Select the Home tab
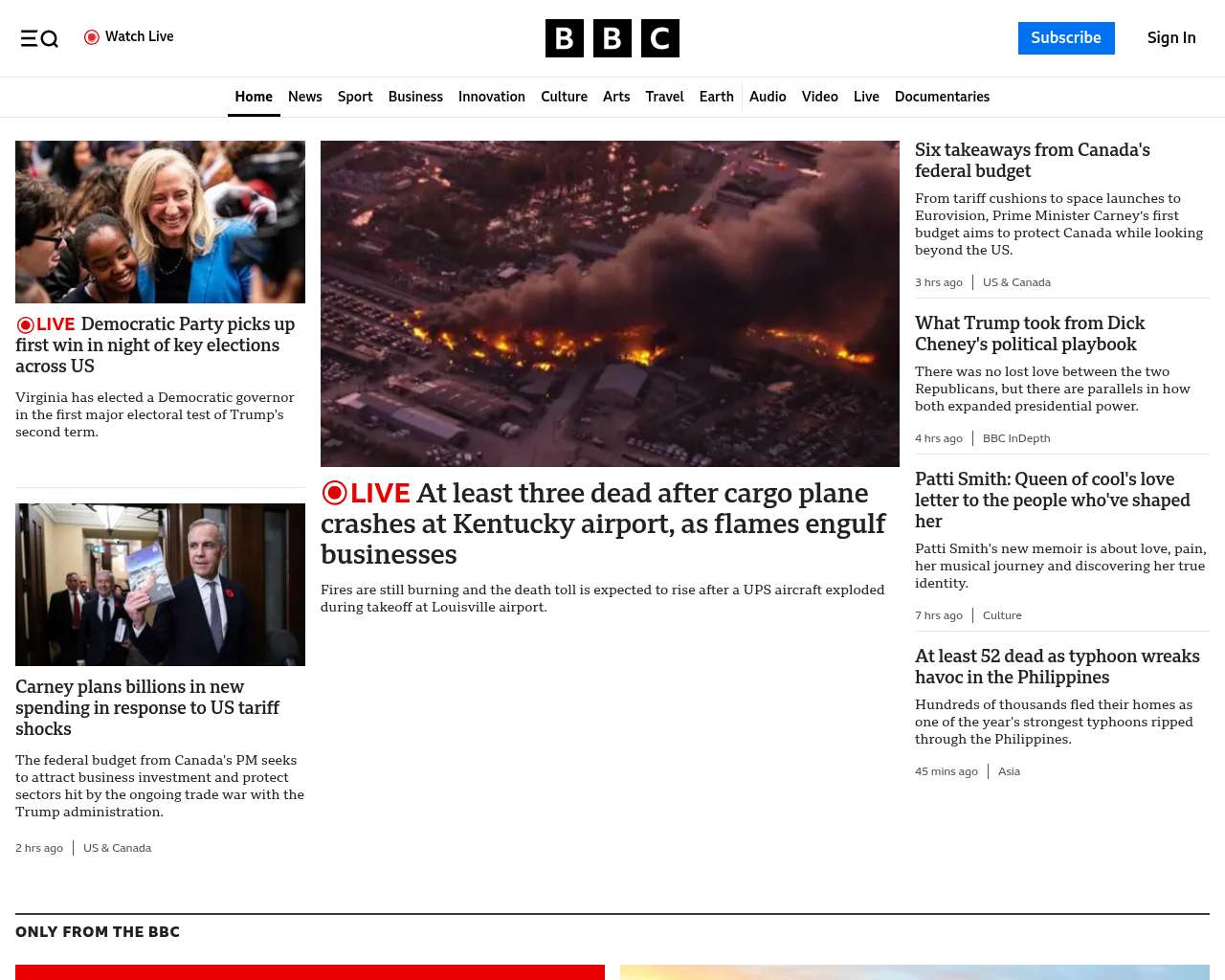Viewport: 1225px width, 980px height. point(254,97)
